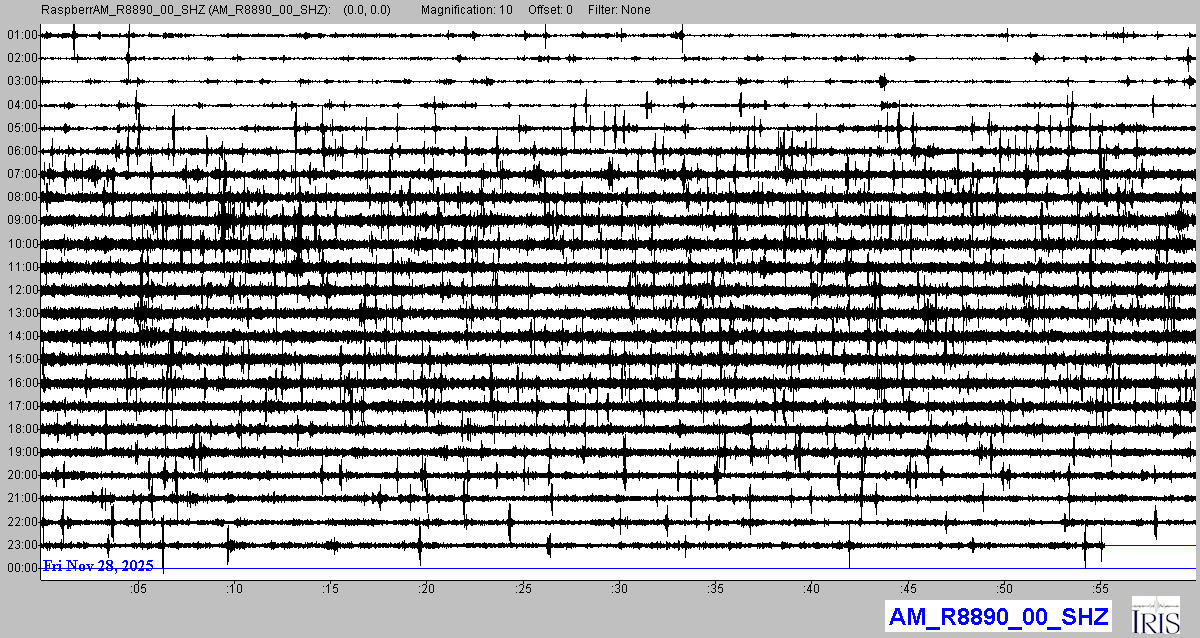This screenshot has width=1200, height=638.
Task: Select the Magnification: 10 header text
Action: pyautogui.click(x=469, y=10)
